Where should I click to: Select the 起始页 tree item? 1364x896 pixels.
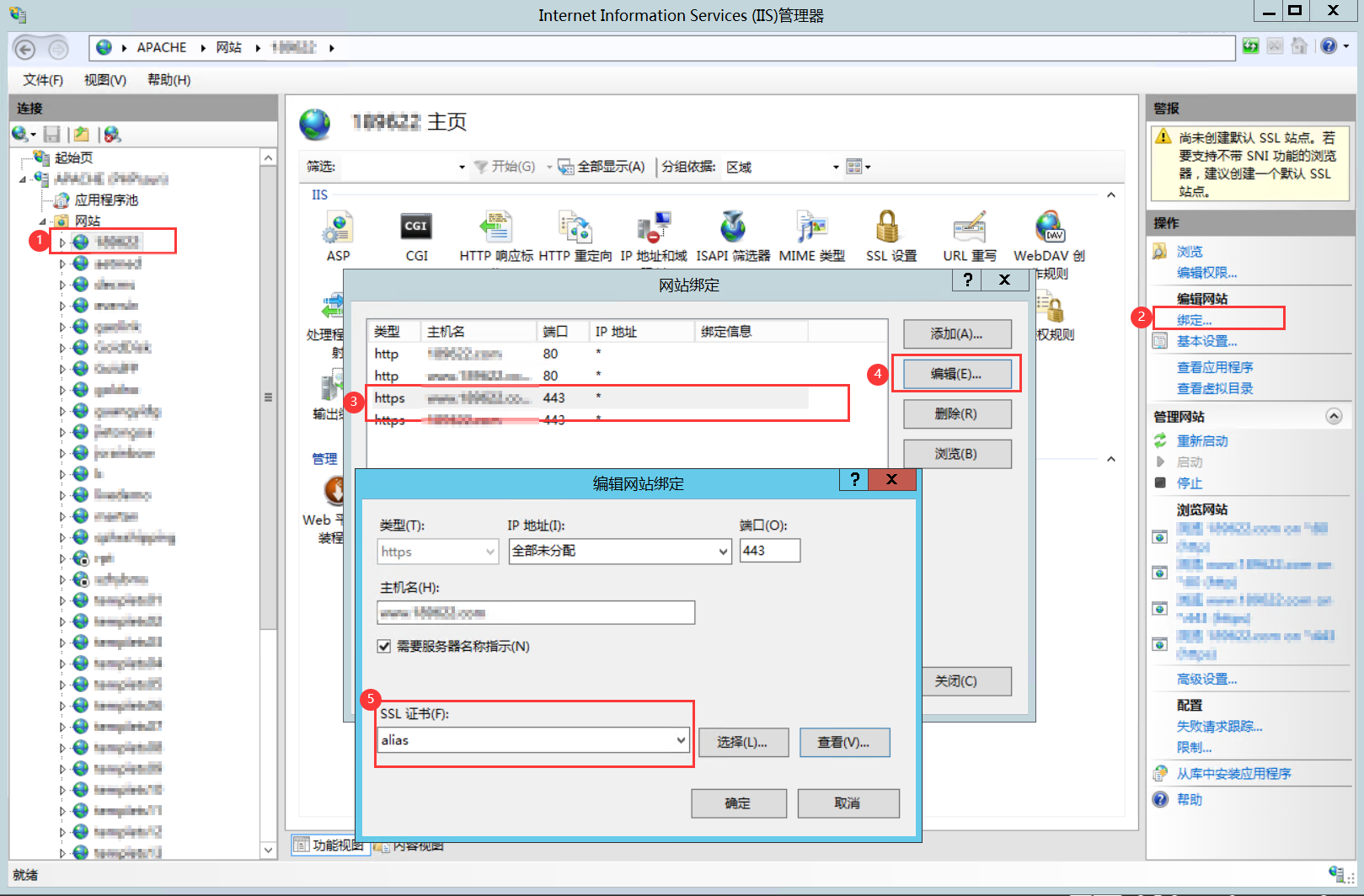73,157
